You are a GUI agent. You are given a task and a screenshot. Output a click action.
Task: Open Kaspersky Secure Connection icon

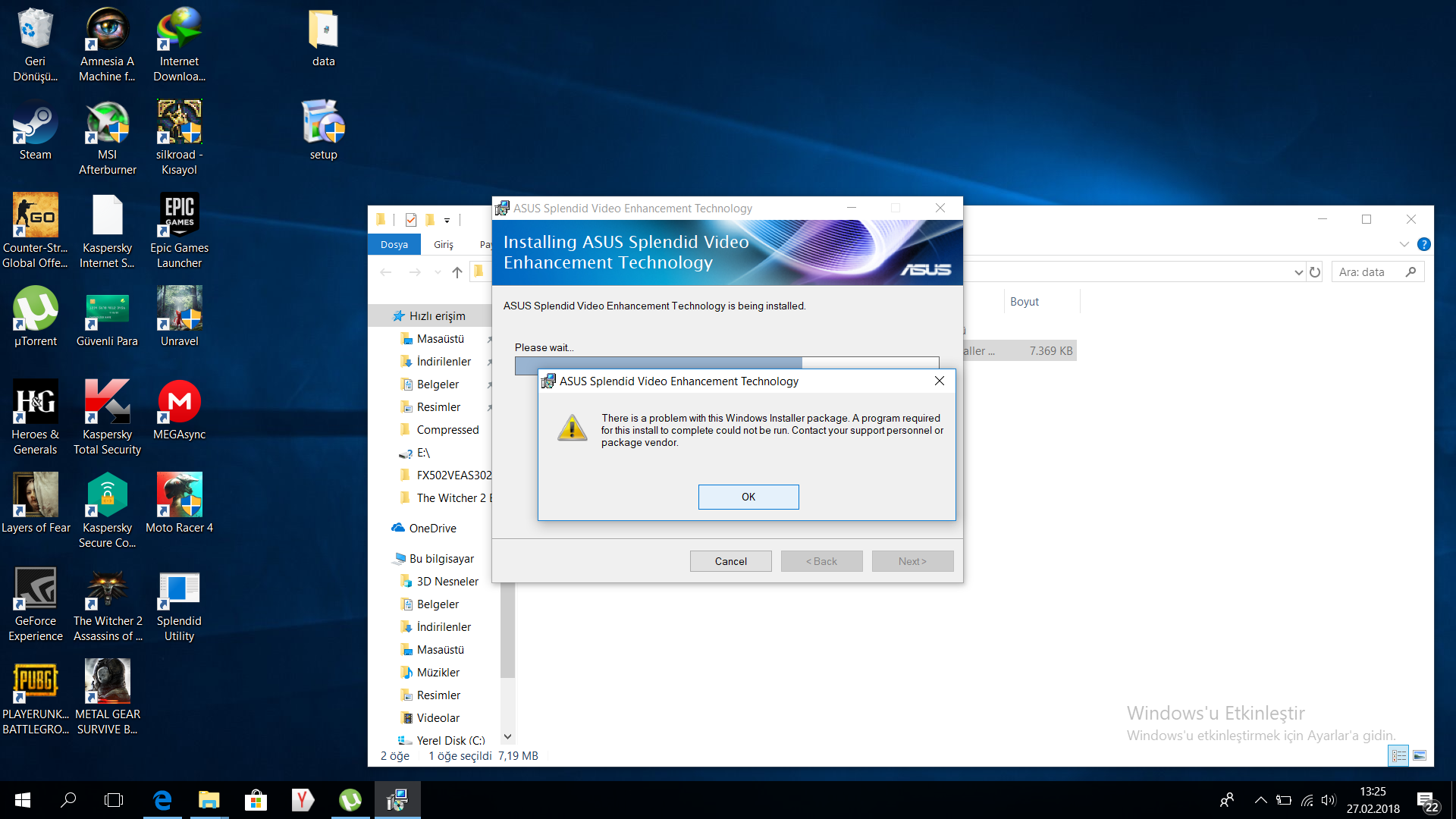coord(108,511)
